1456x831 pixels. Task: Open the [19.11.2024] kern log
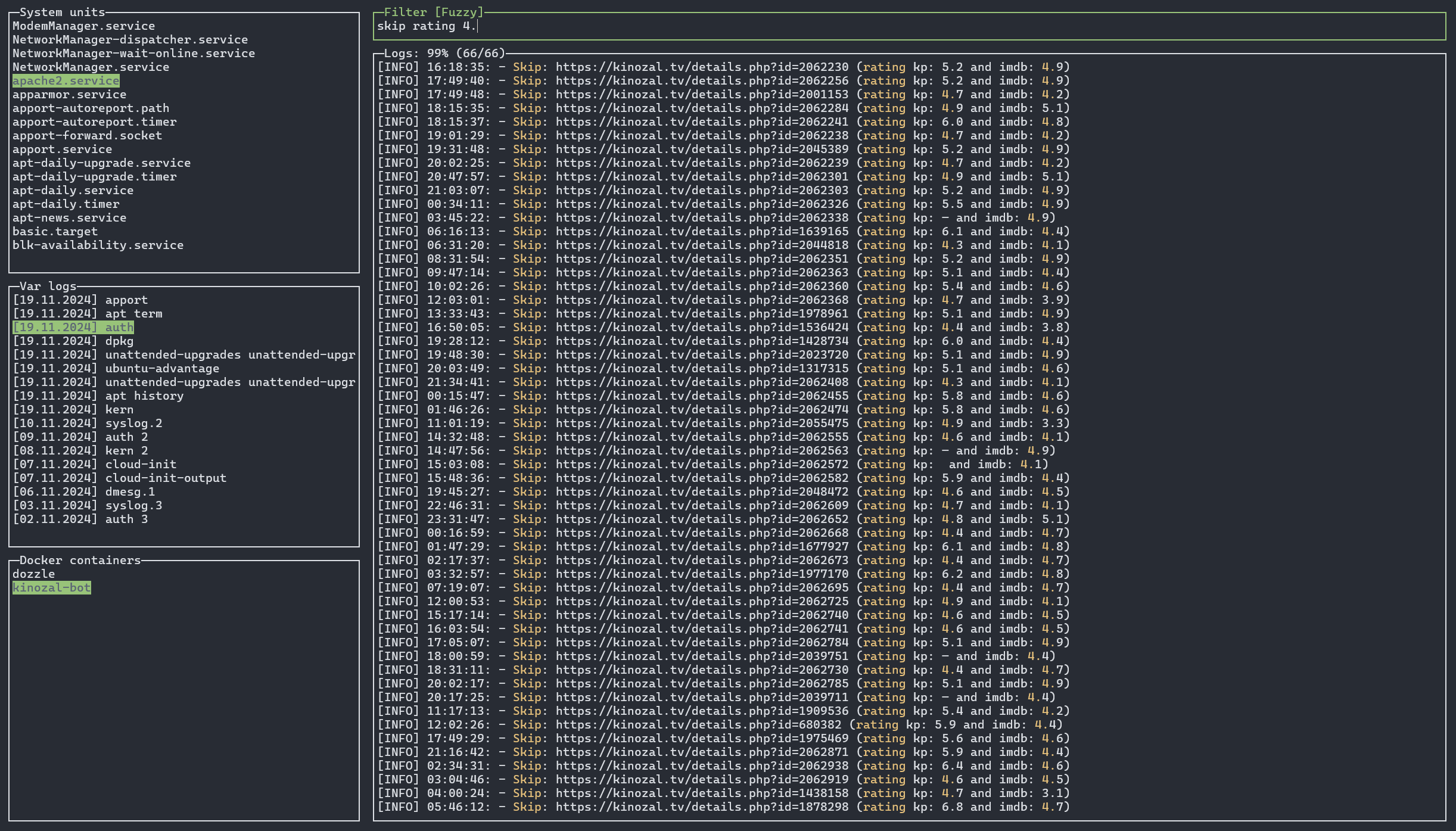coord(73,409)
